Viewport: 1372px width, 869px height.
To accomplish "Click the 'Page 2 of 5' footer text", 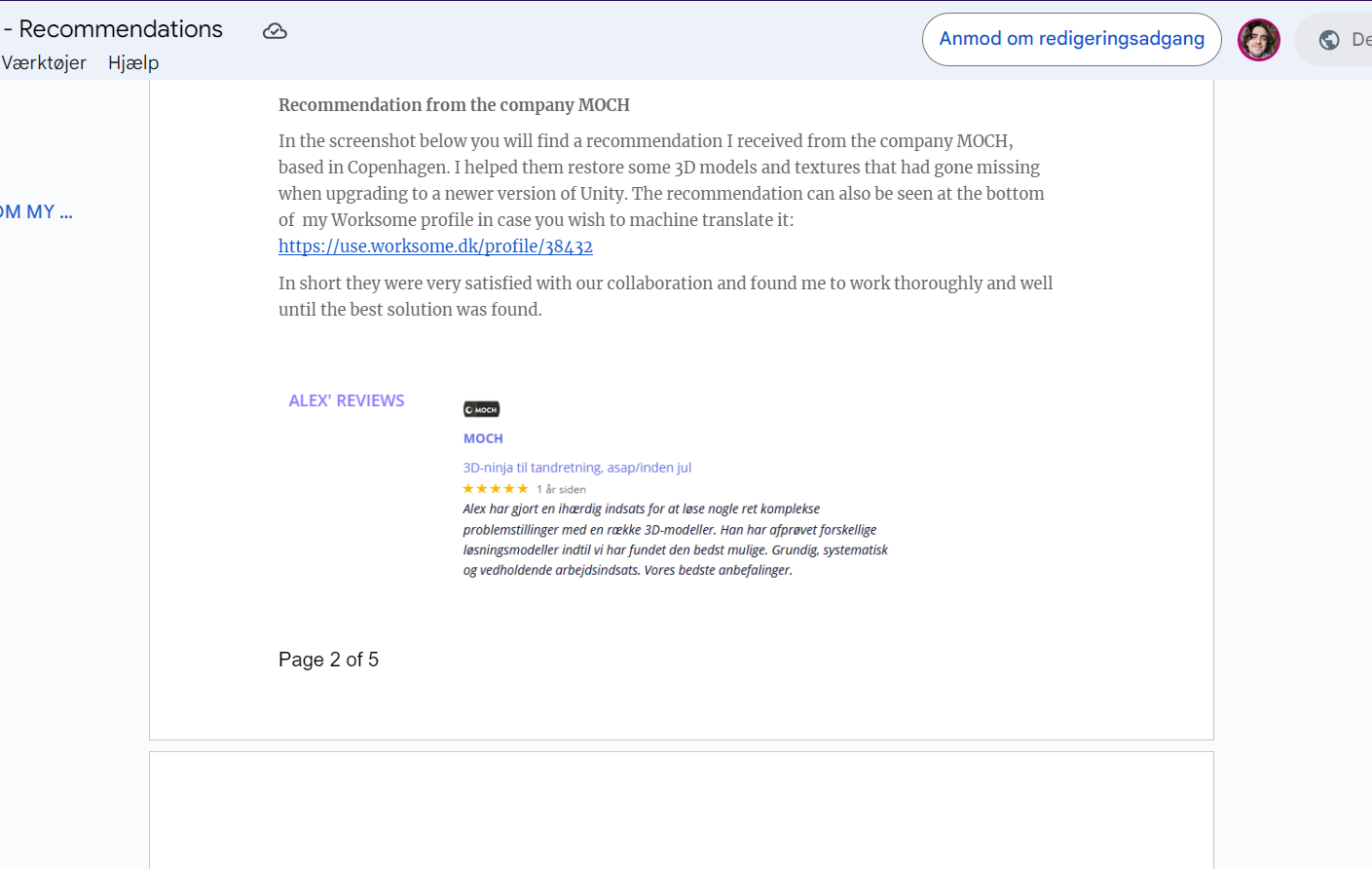I will click(x=328, y=660).
